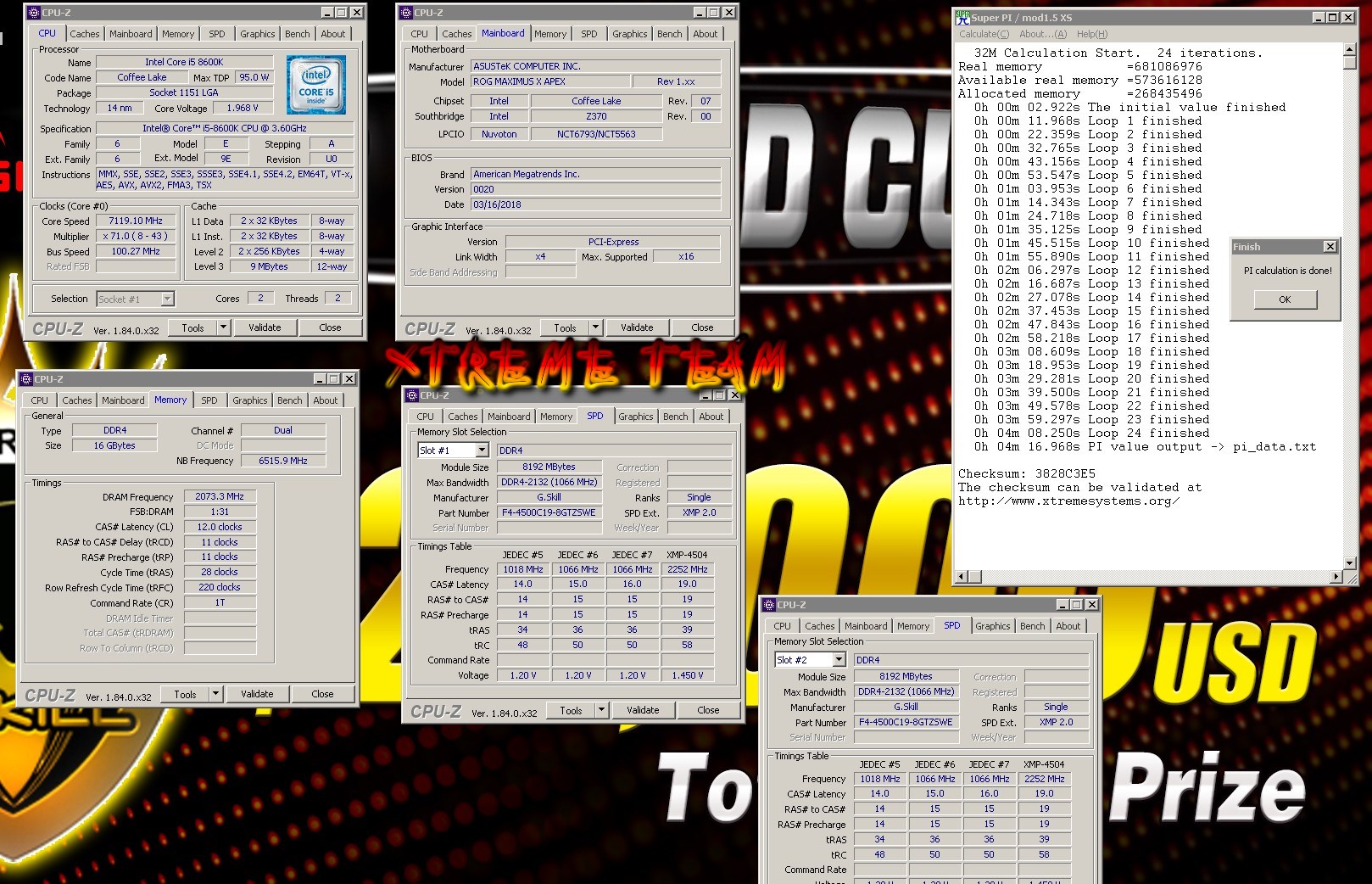Image resolution: width=1372 pixels, height=884 pixels.
Task: Click the Core Speed value 7119.10 MHz
Action: [x=136, y=221]
